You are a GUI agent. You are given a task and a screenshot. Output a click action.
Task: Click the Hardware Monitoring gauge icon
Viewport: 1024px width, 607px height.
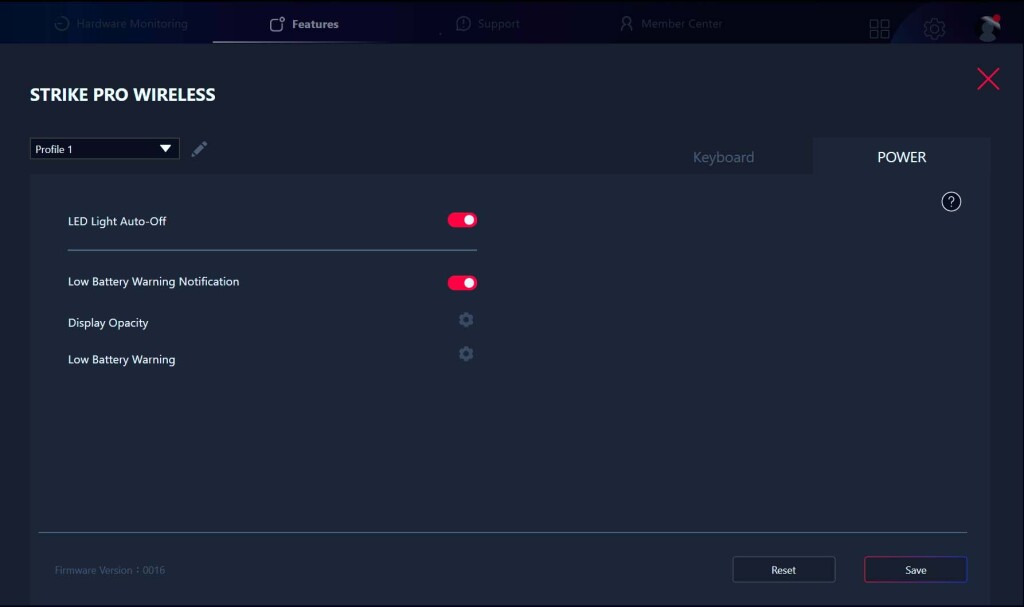pyautogui.click(x=62, y=24)
